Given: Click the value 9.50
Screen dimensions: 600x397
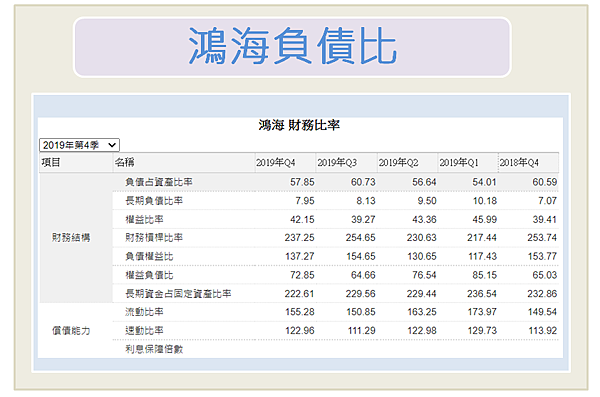Looking at the screenshot, I should pos(427,201).
